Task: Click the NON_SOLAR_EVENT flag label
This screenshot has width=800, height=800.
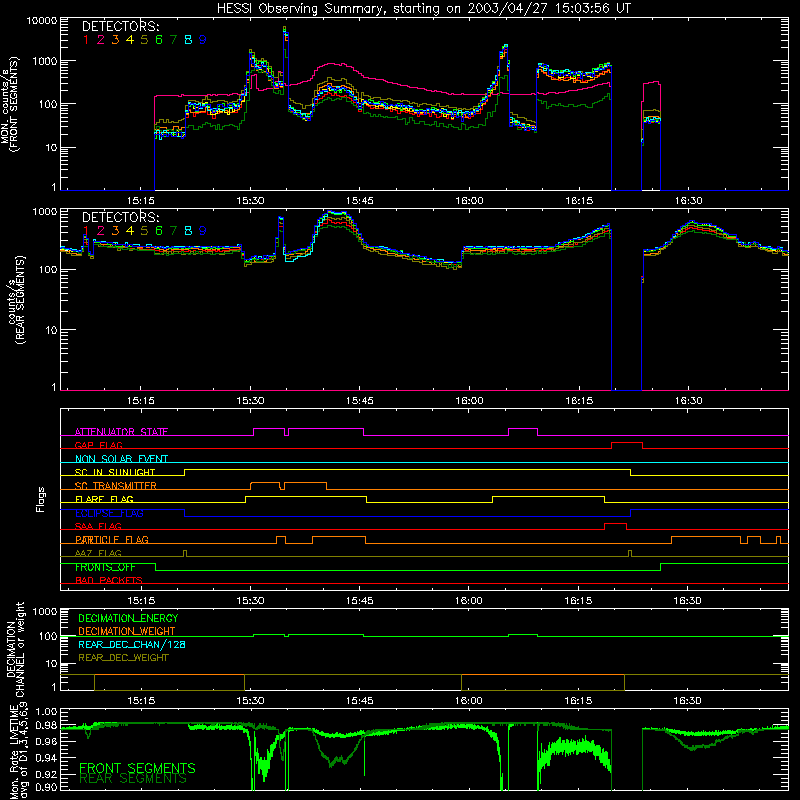Action: (121, 459)
